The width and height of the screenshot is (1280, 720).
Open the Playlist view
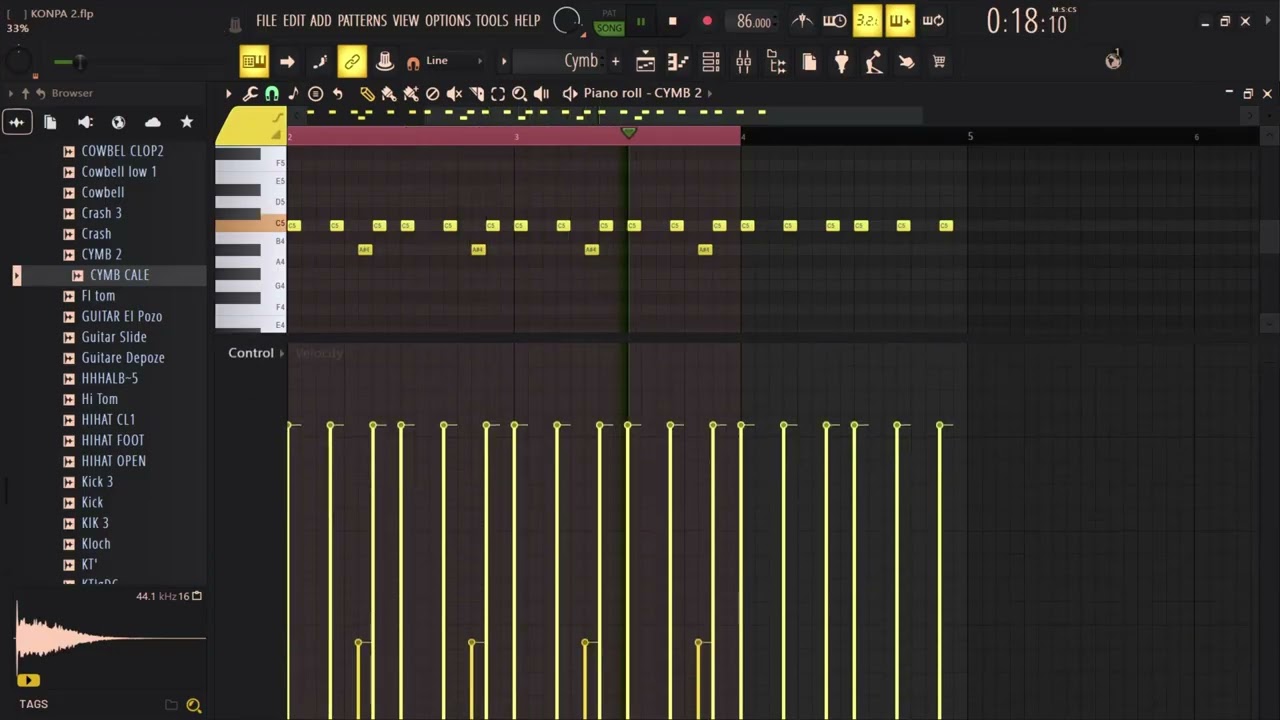[646, 62]
